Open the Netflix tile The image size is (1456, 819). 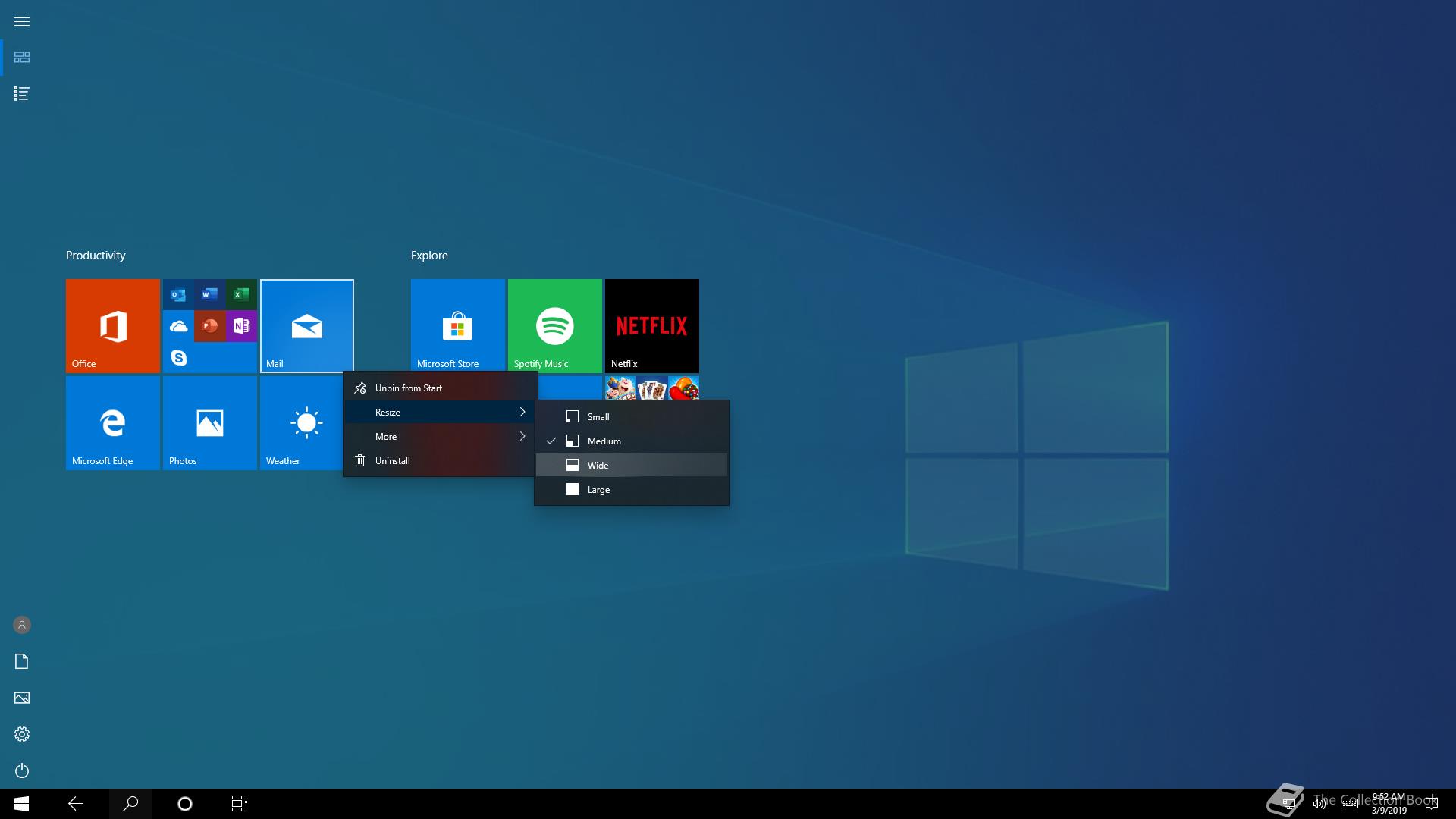point(652,326)
